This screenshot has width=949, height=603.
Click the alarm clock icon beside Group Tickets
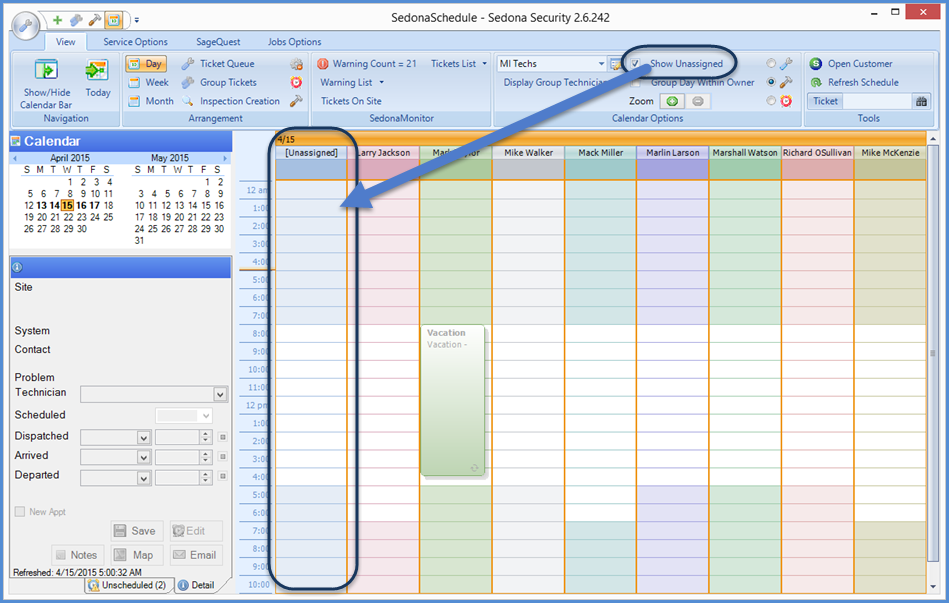[x=296, y=82]
